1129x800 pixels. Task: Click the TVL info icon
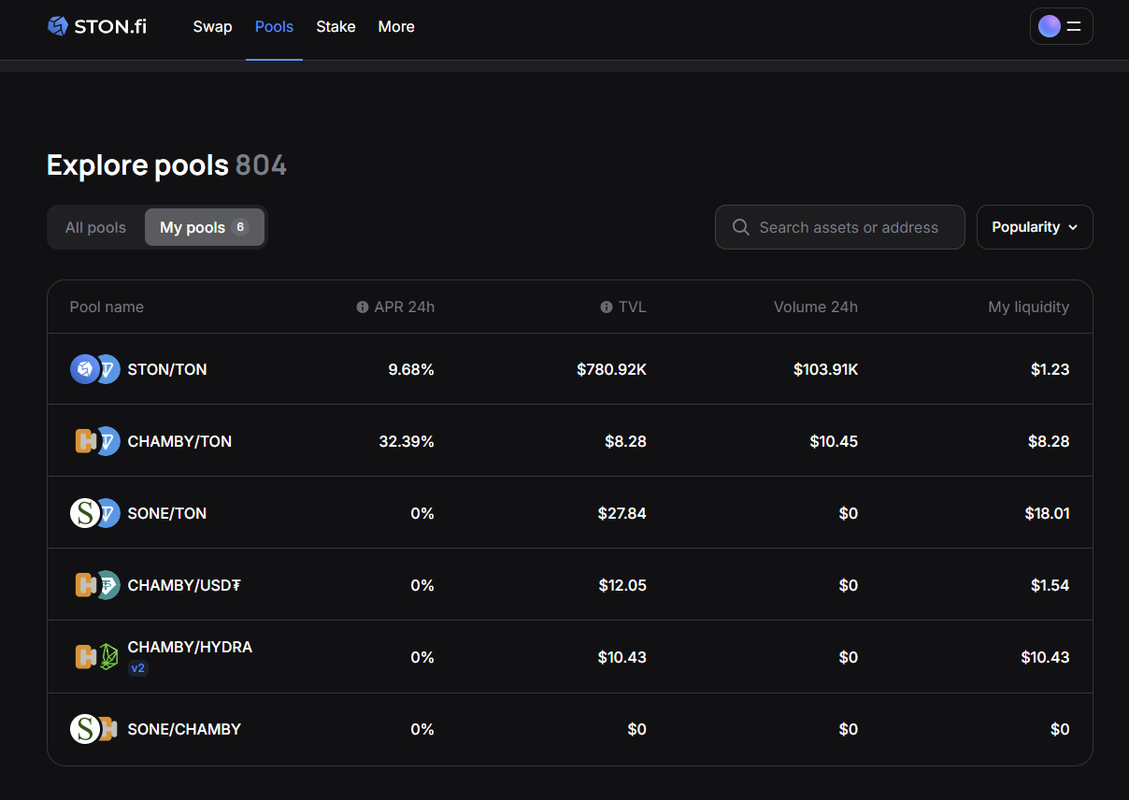(606, 307)
